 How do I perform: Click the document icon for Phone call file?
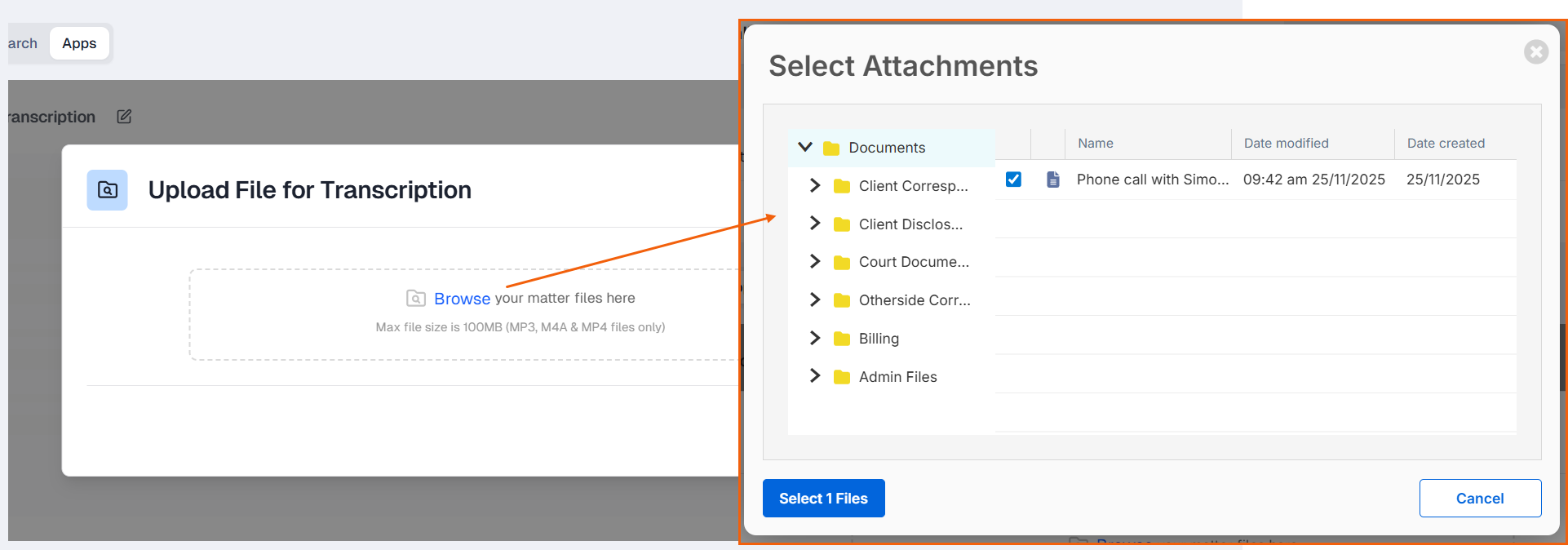(x=1053, y=180)
